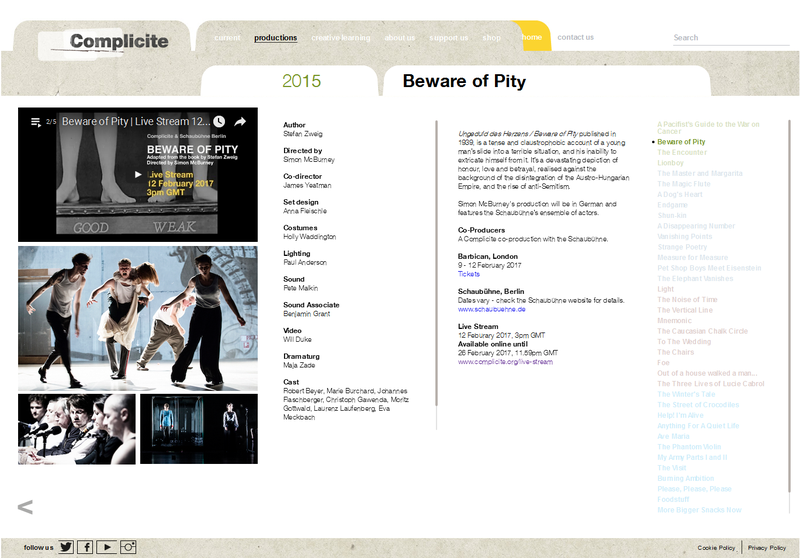This screenshot has height=558, width=800.
Task: Select Lionboy production
Action: [670, 163]
